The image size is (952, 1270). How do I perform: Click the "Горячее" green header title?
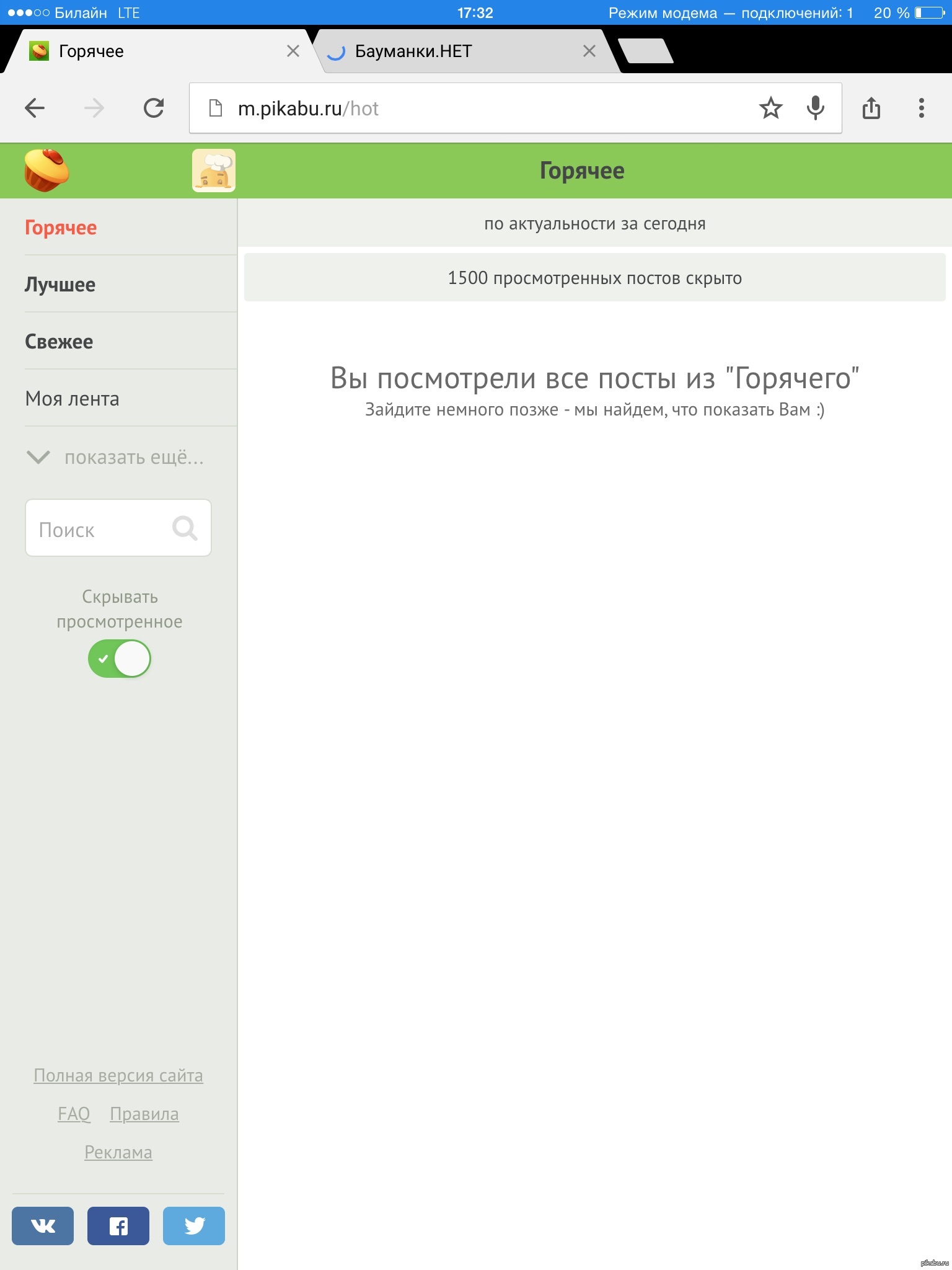(582, 171)
